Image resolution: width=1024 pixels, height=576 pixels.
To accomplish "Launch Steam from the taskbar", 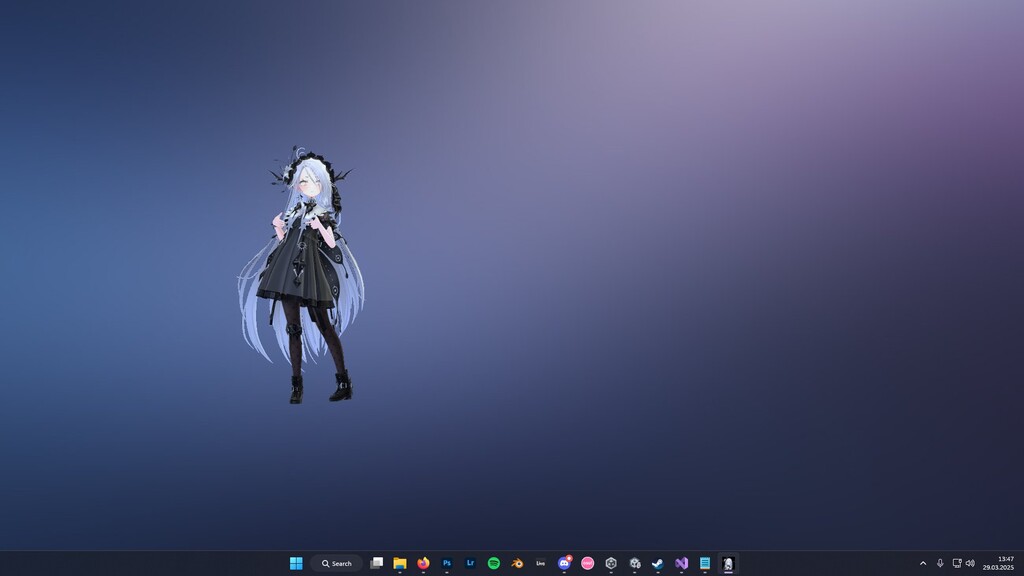I will click(658, 563).
